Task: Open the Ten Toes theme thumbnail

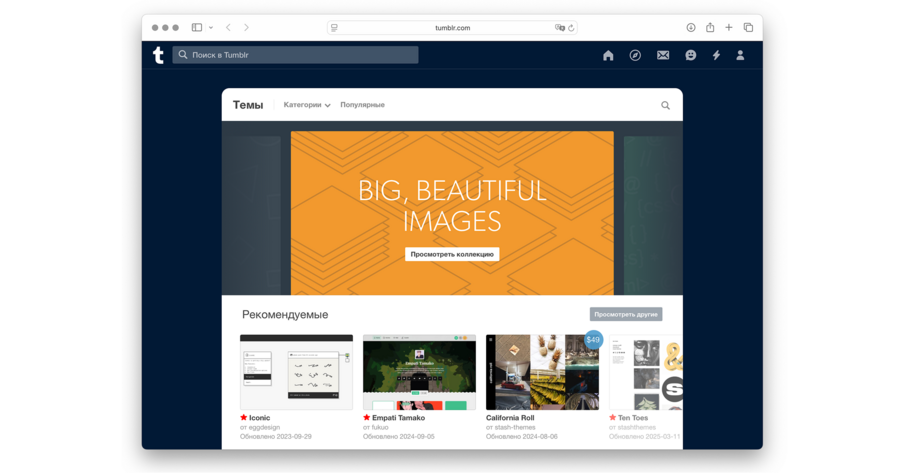Action: tap(646, 372)
